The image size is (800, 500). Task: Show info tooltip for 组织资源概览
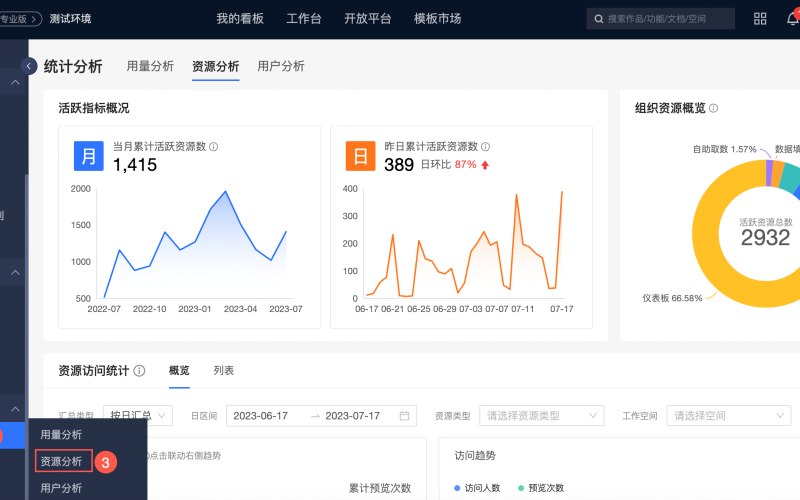click(714, 108)
